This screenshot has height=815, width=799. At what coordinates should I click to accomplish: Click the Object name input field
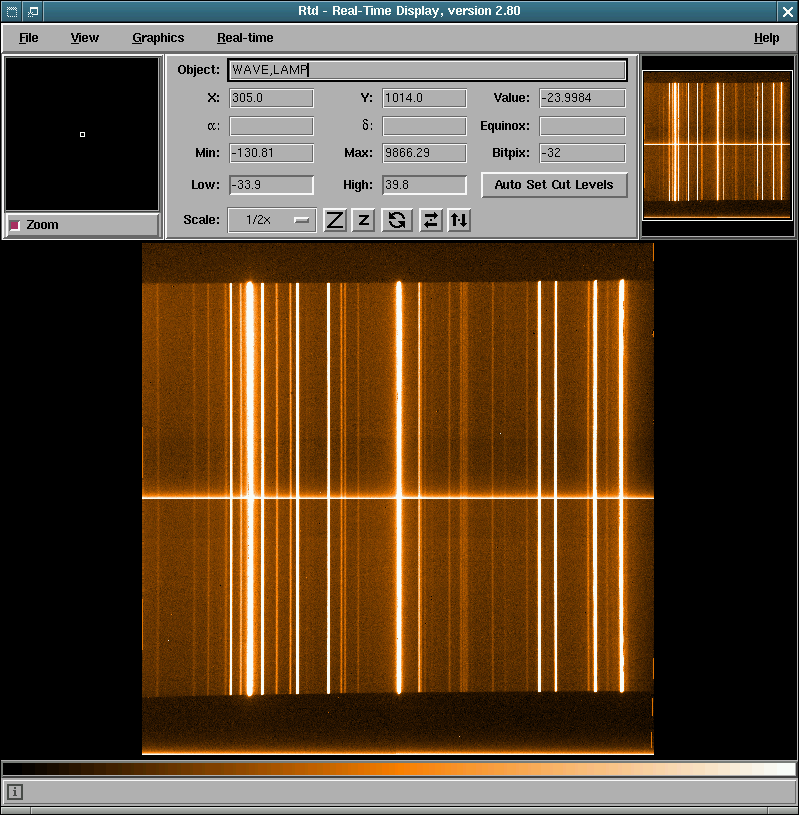pyautogui.click(x=427, y=70)
